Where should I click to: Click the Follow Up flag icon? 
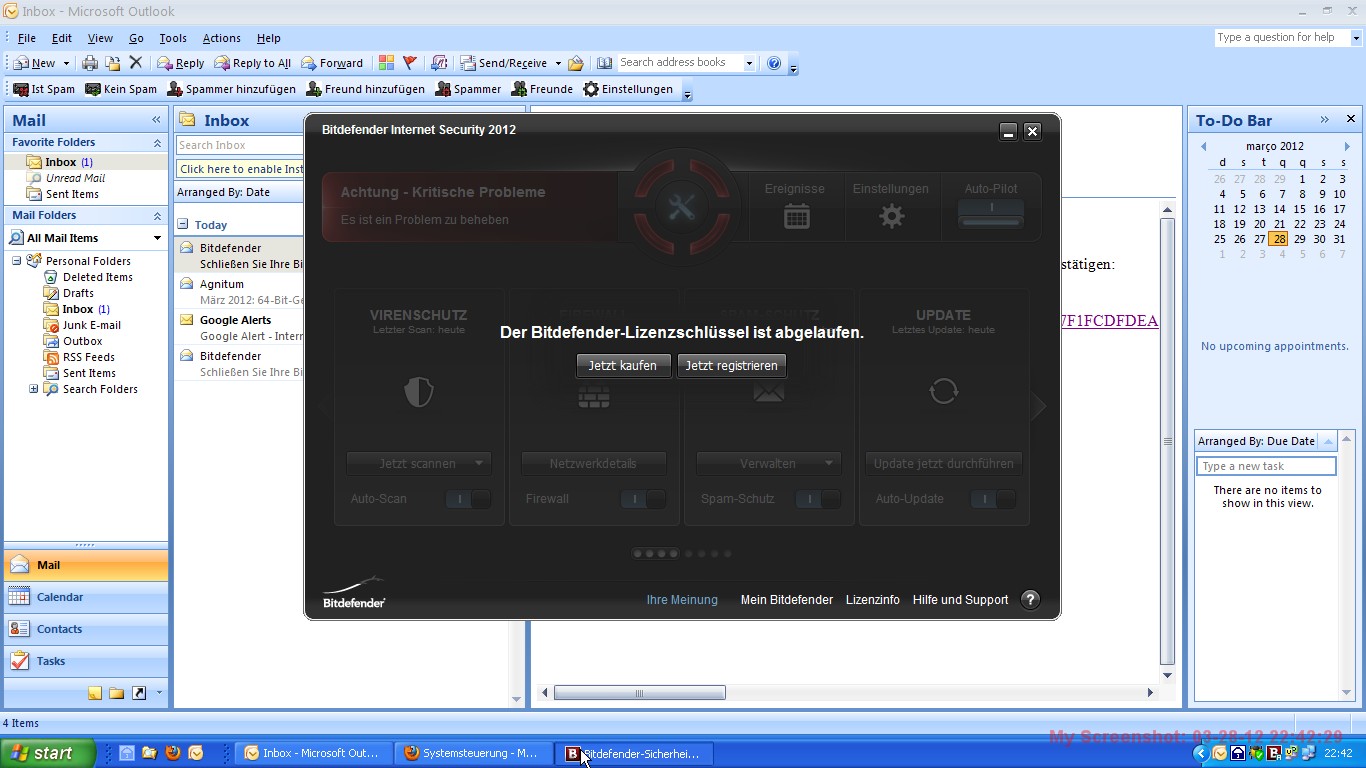410,63
